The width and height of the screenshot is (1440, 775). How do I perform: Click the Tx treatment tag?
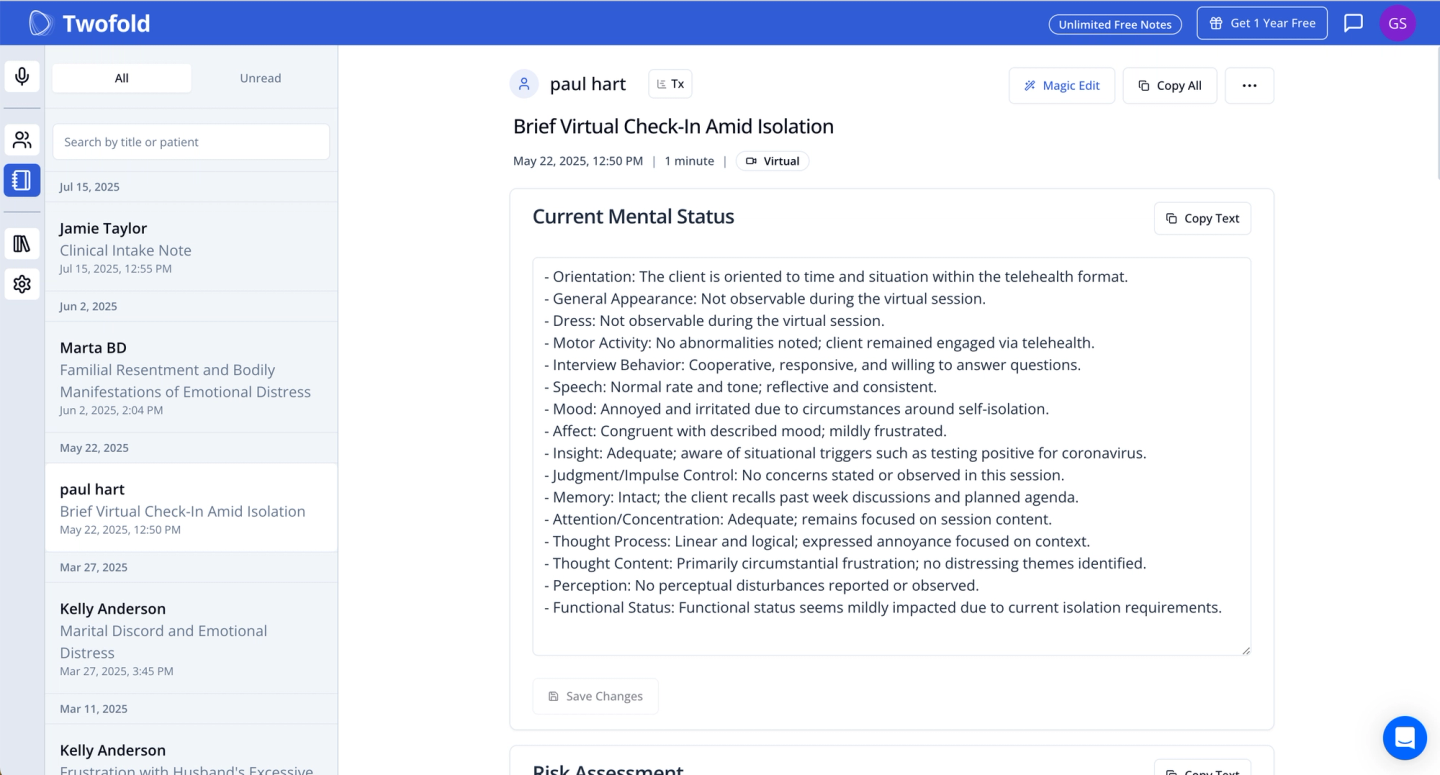pos(670,84)
